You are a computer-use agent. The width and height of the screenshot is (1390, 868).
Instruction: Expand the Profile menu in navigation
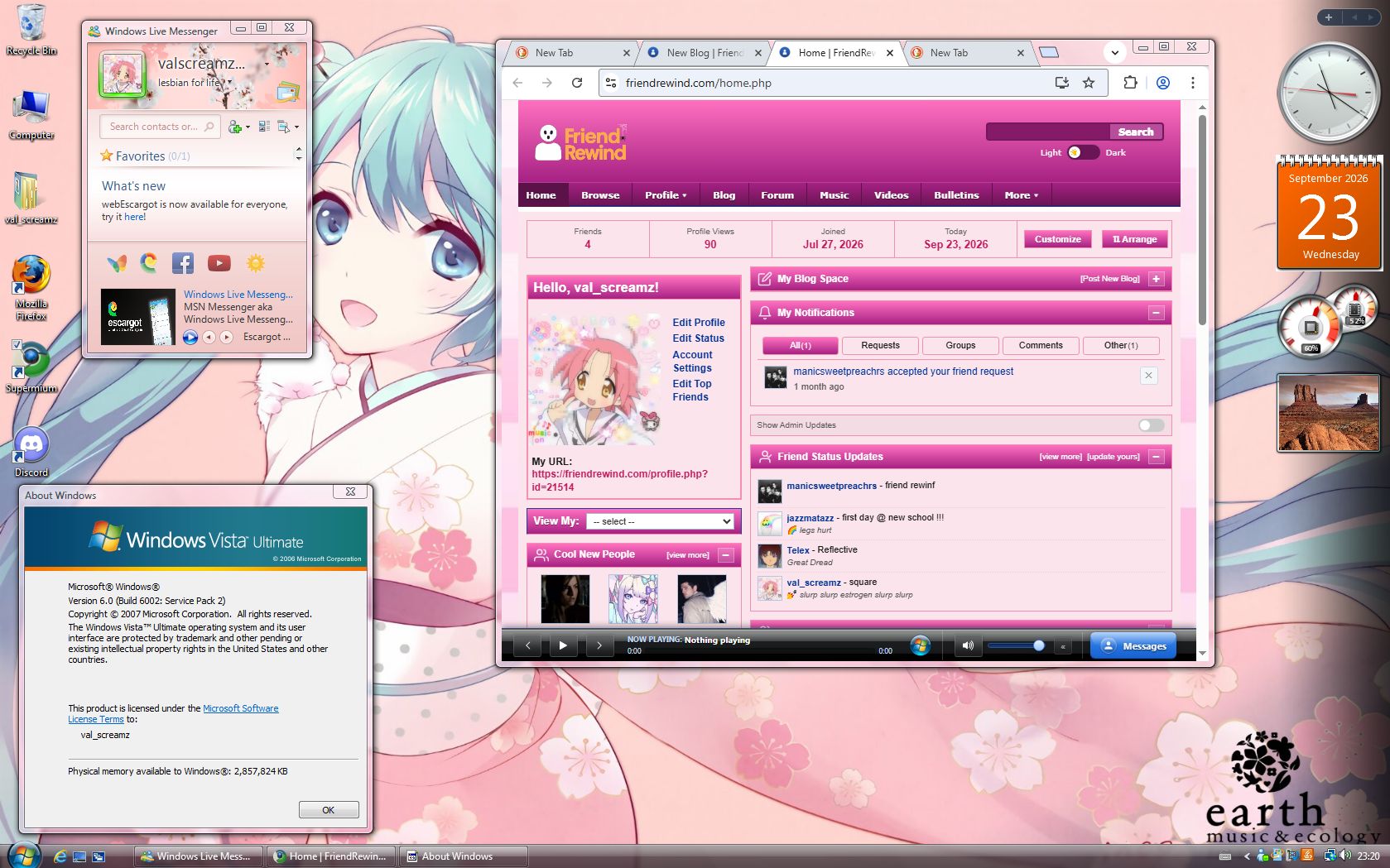(666, 195)
